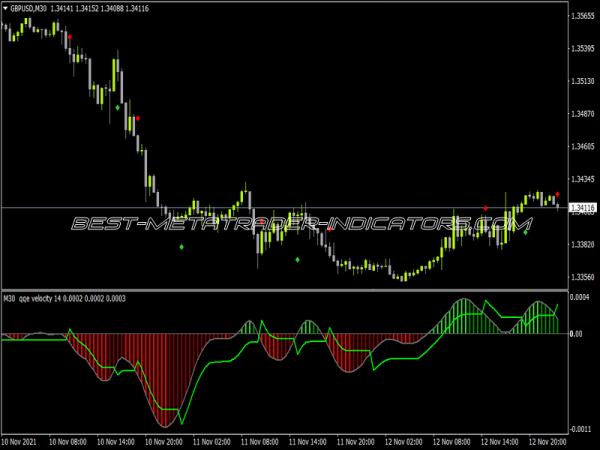Click the OHLC values 1.34141 1.34152 1.34088 1.34116

(99, 8)
